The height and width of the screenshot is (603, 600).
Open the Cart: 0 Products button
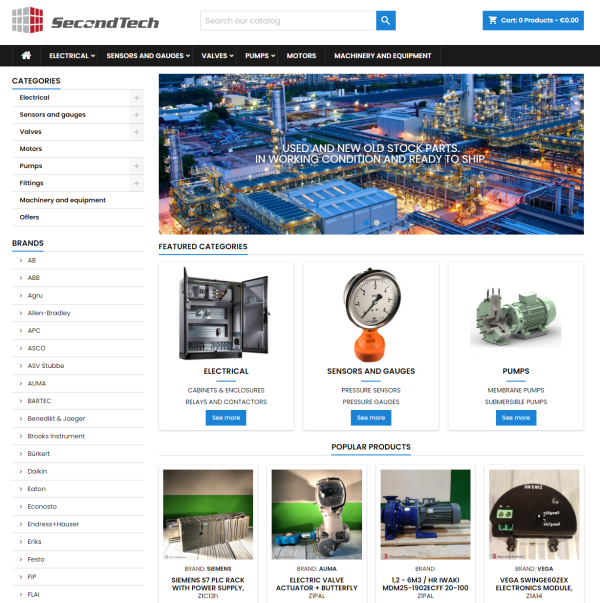click(533, 20)
